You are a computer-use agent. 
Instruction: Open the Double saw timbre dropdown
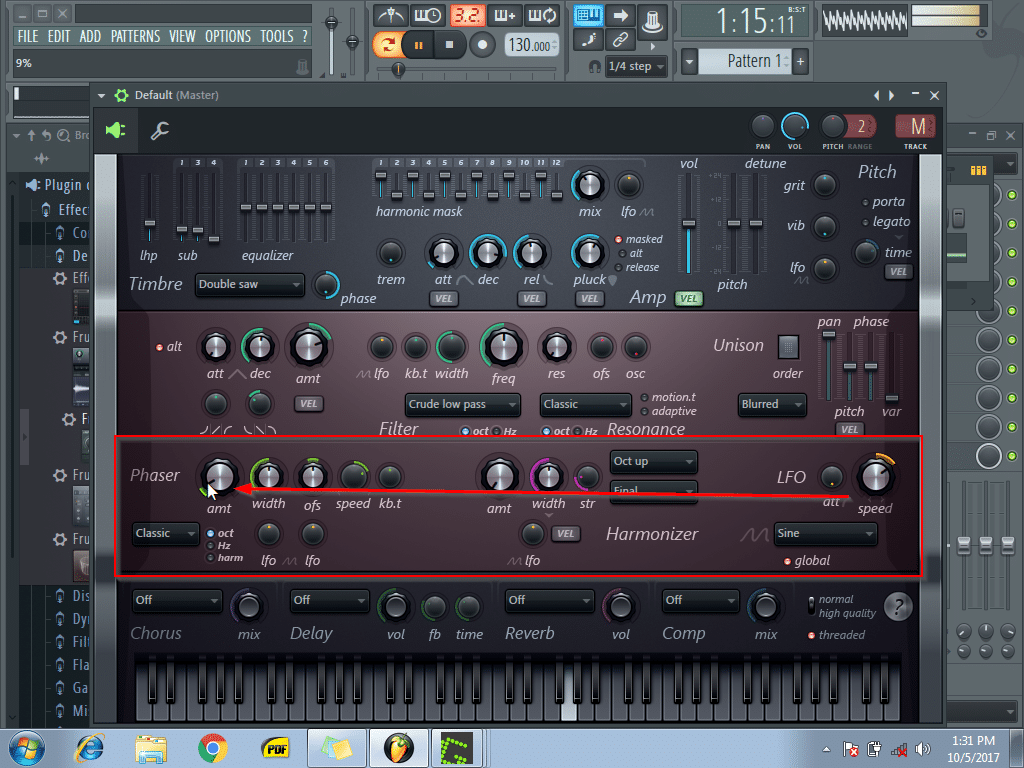tap(249, 285)
